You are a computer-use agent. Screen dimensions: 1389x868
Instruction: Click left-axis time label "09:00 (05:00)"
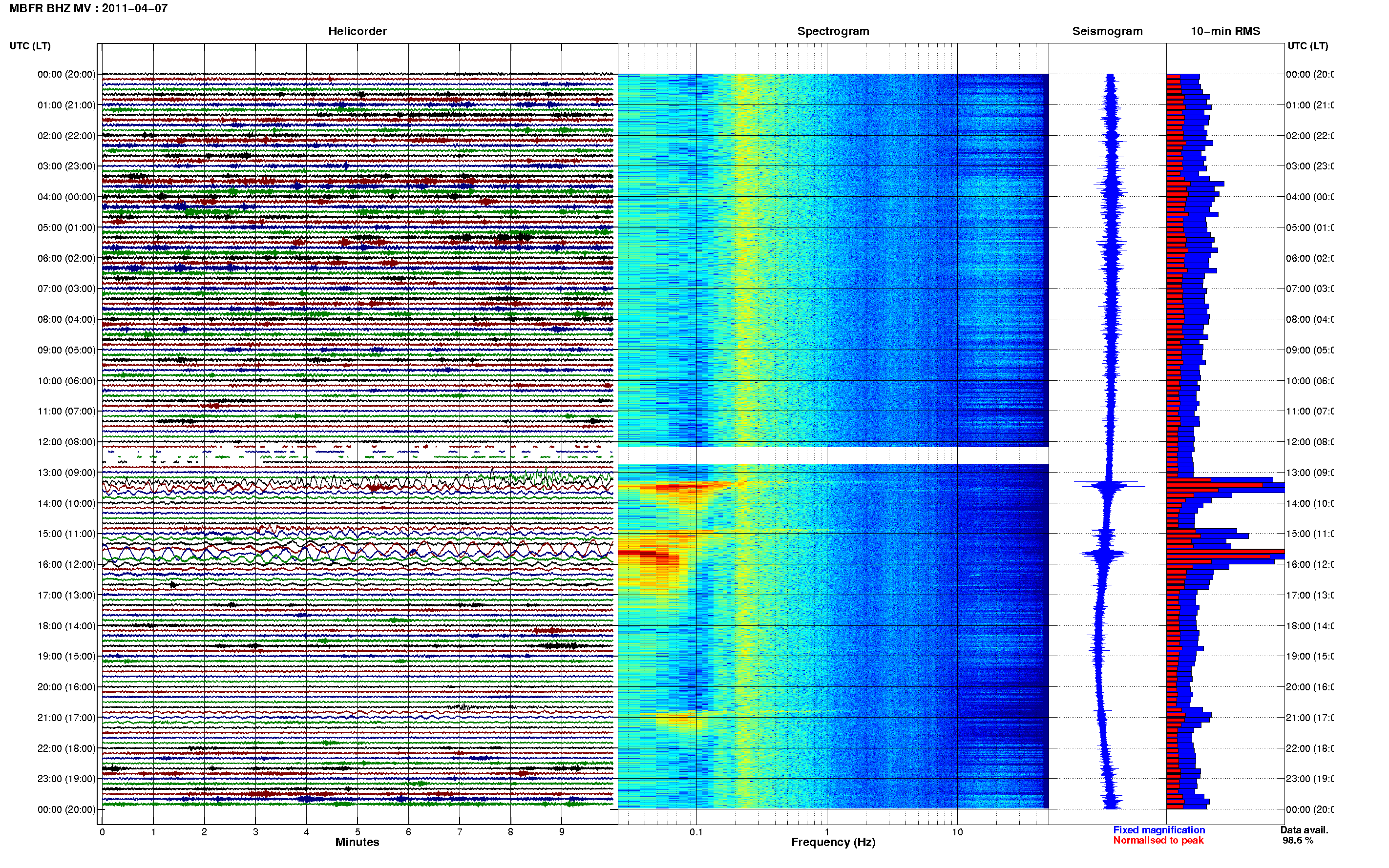[66, 350]
